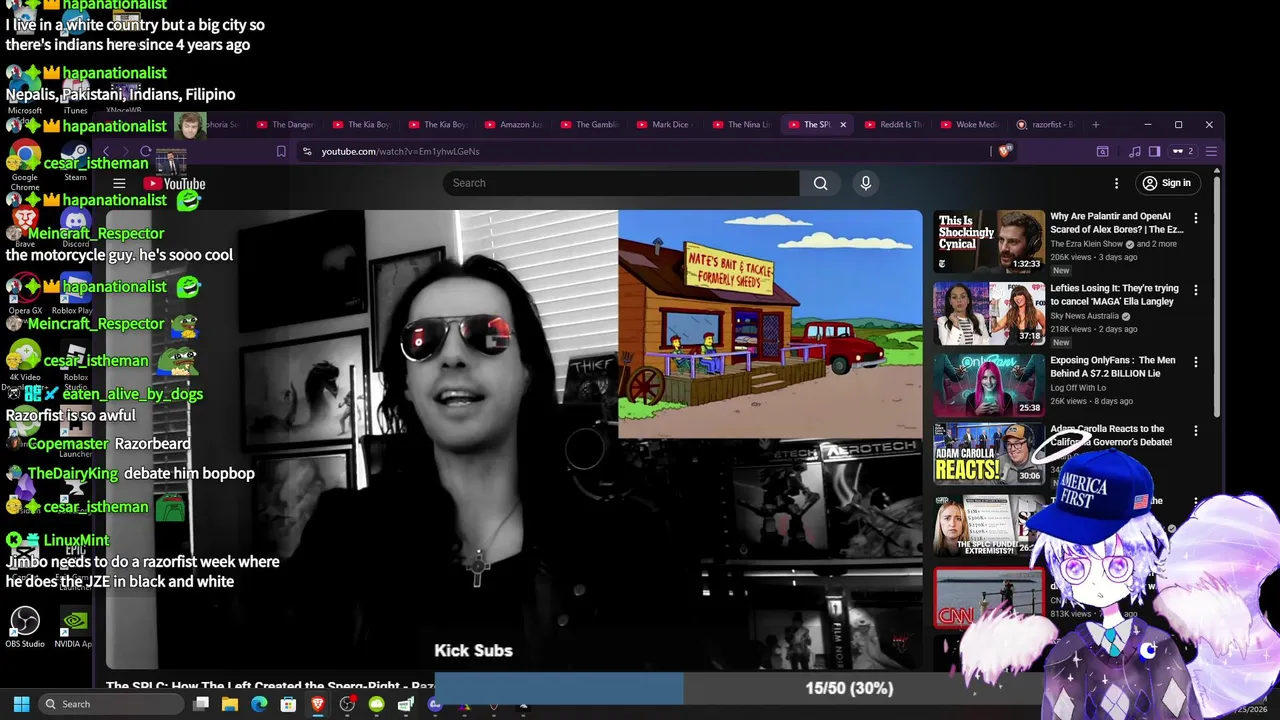Open options menu for Exposing OnlyFans video

(x=1195, y=362)
